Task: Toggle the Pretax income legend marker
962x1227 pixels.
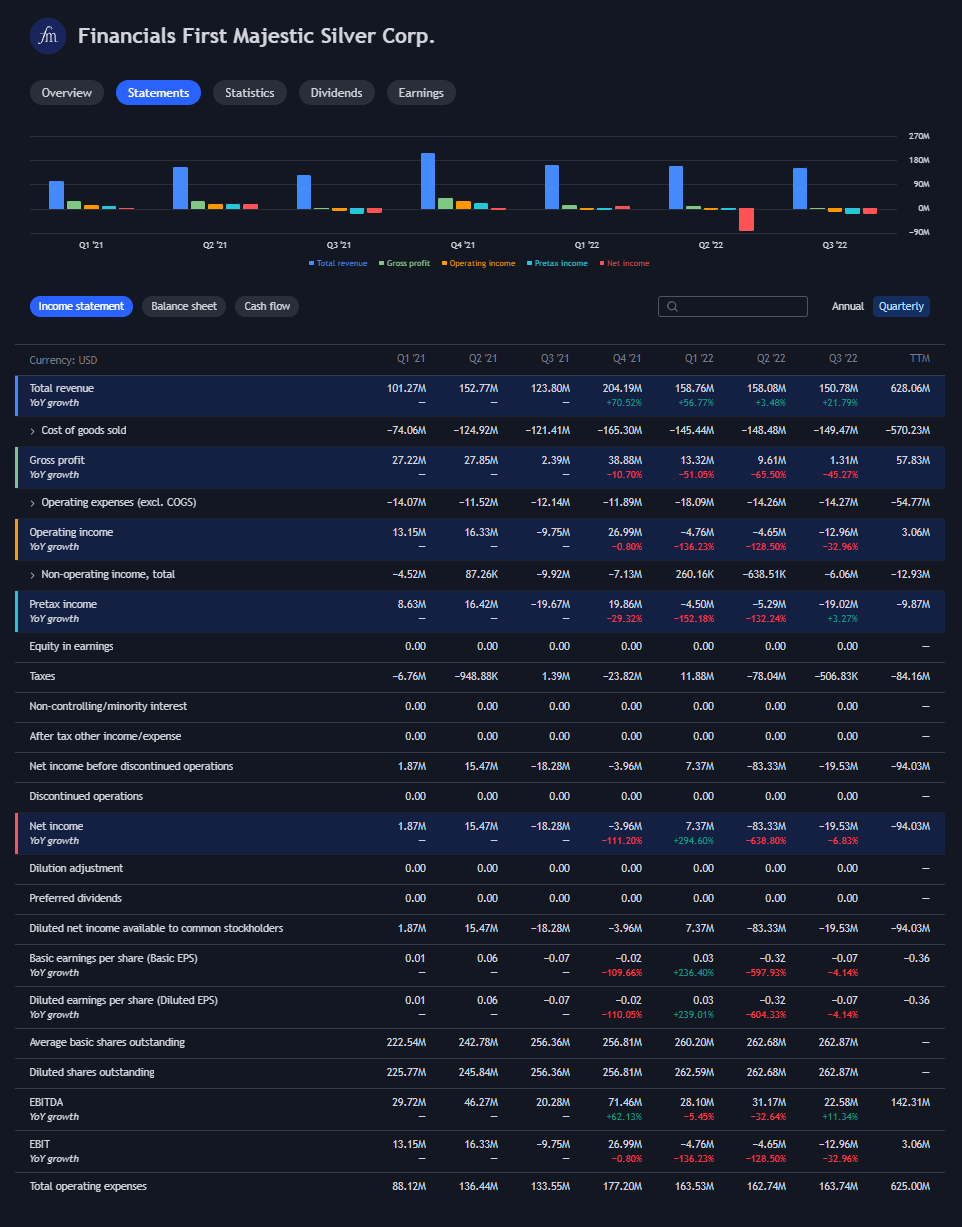Action: pos(557,262)
